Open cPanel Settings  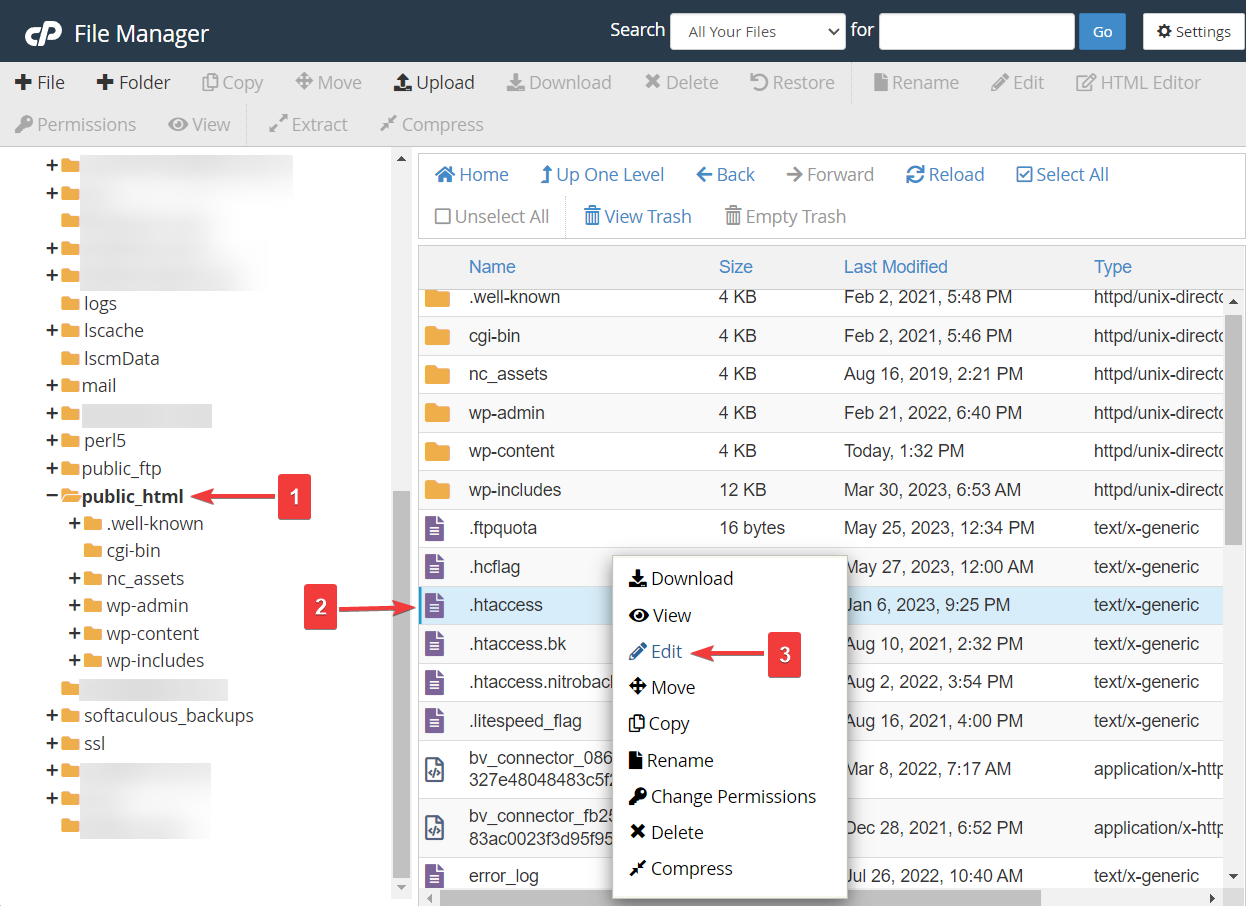pyautogui.click(x=1193, y=31)
